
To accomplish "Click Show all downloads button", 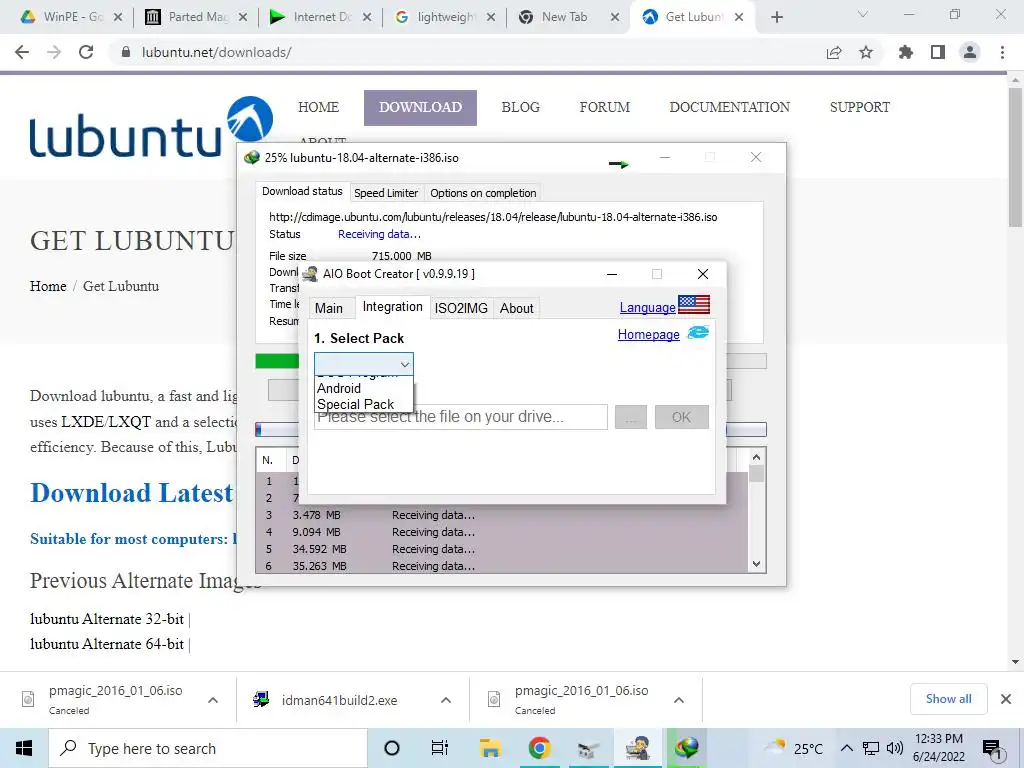I will click(x=948, y=699).
